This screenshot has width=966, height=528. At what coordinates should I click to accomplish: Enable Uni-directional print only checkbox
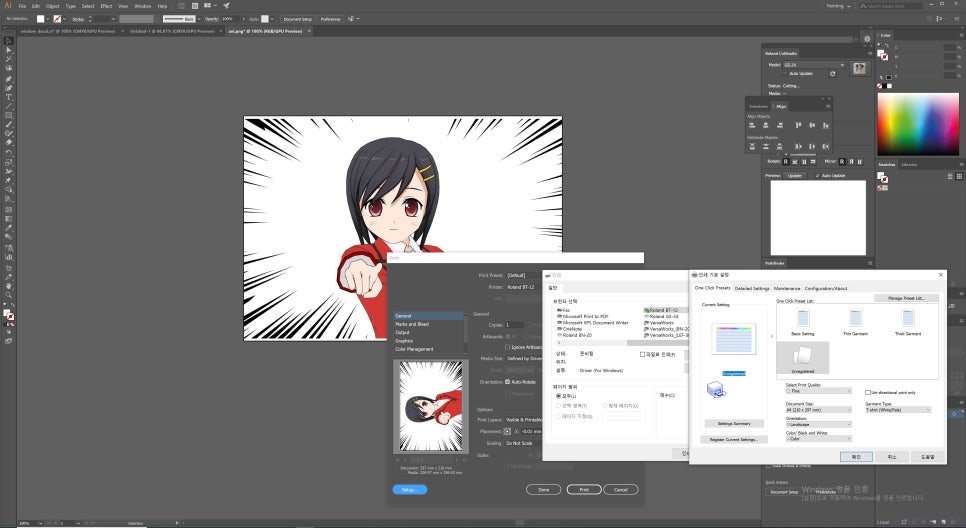(x=867, y=392)
